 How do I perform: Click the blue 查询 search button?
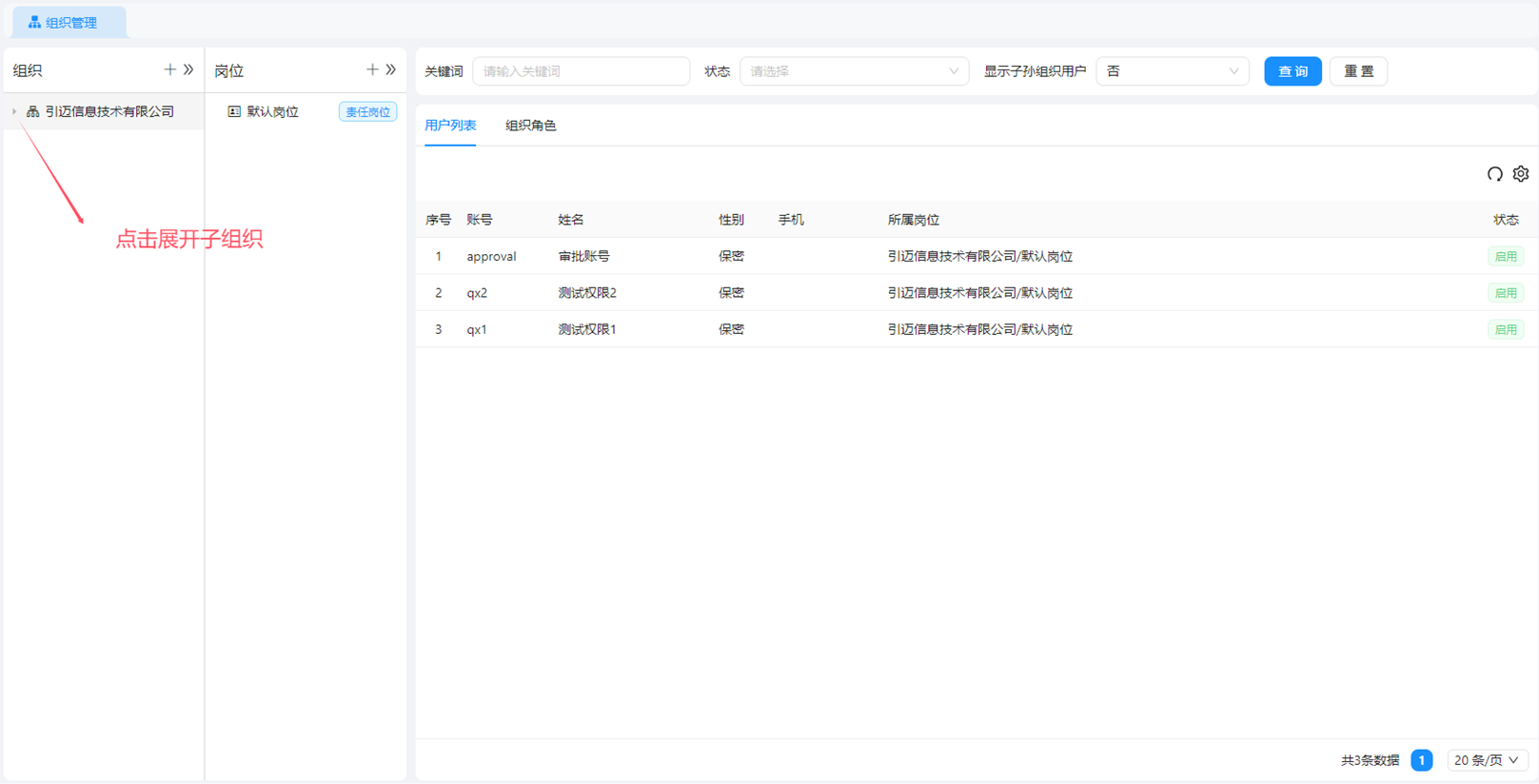[1292, 71]
